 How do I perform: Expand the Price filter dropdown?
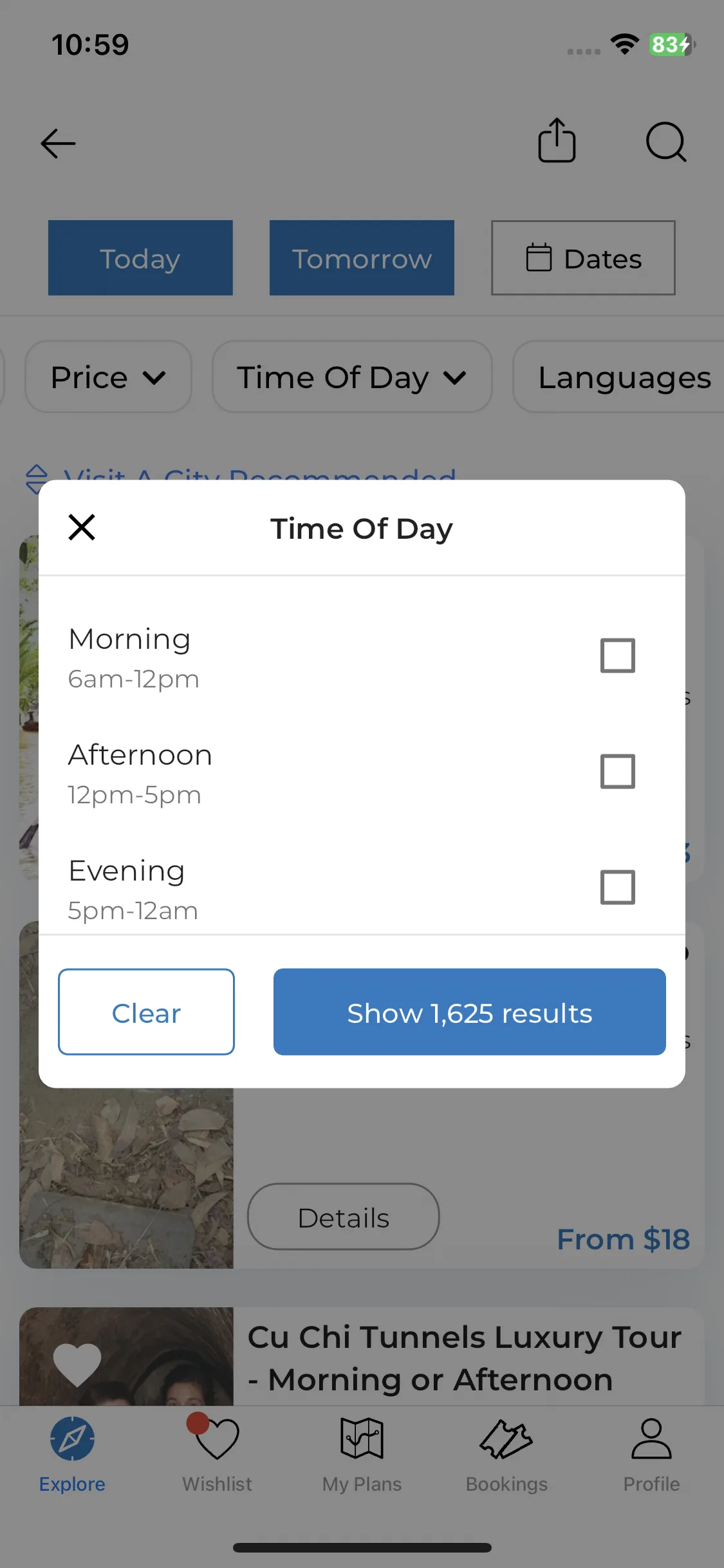[x=108, y=377]
